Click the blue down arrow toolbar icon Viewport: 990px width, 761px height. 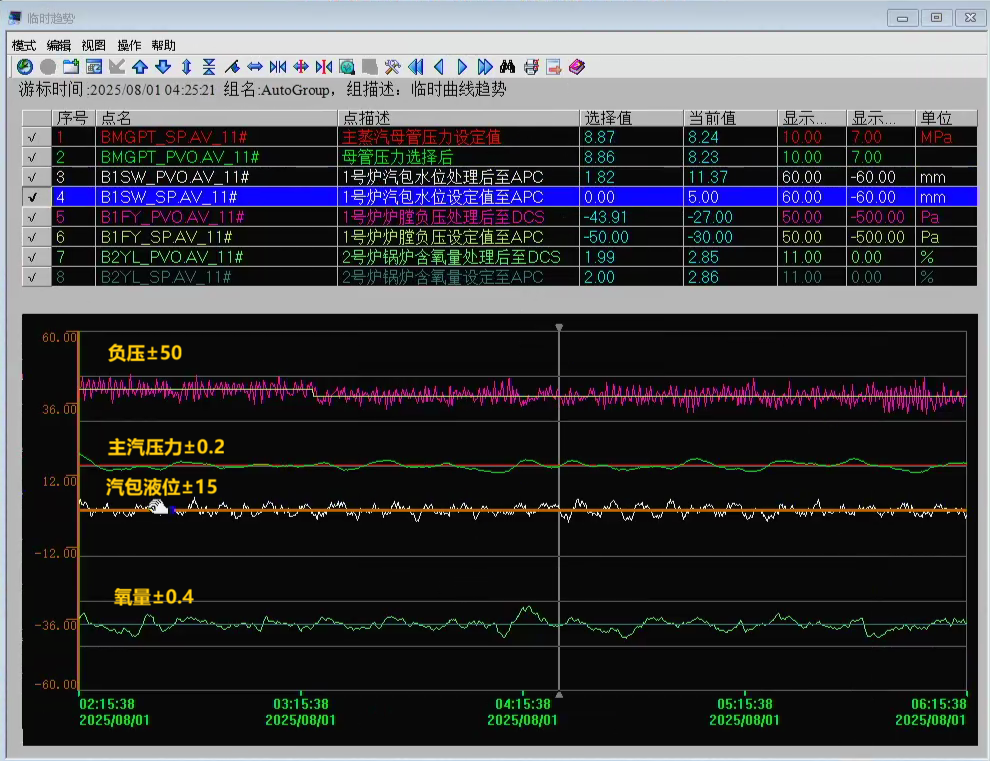[163, 67]
